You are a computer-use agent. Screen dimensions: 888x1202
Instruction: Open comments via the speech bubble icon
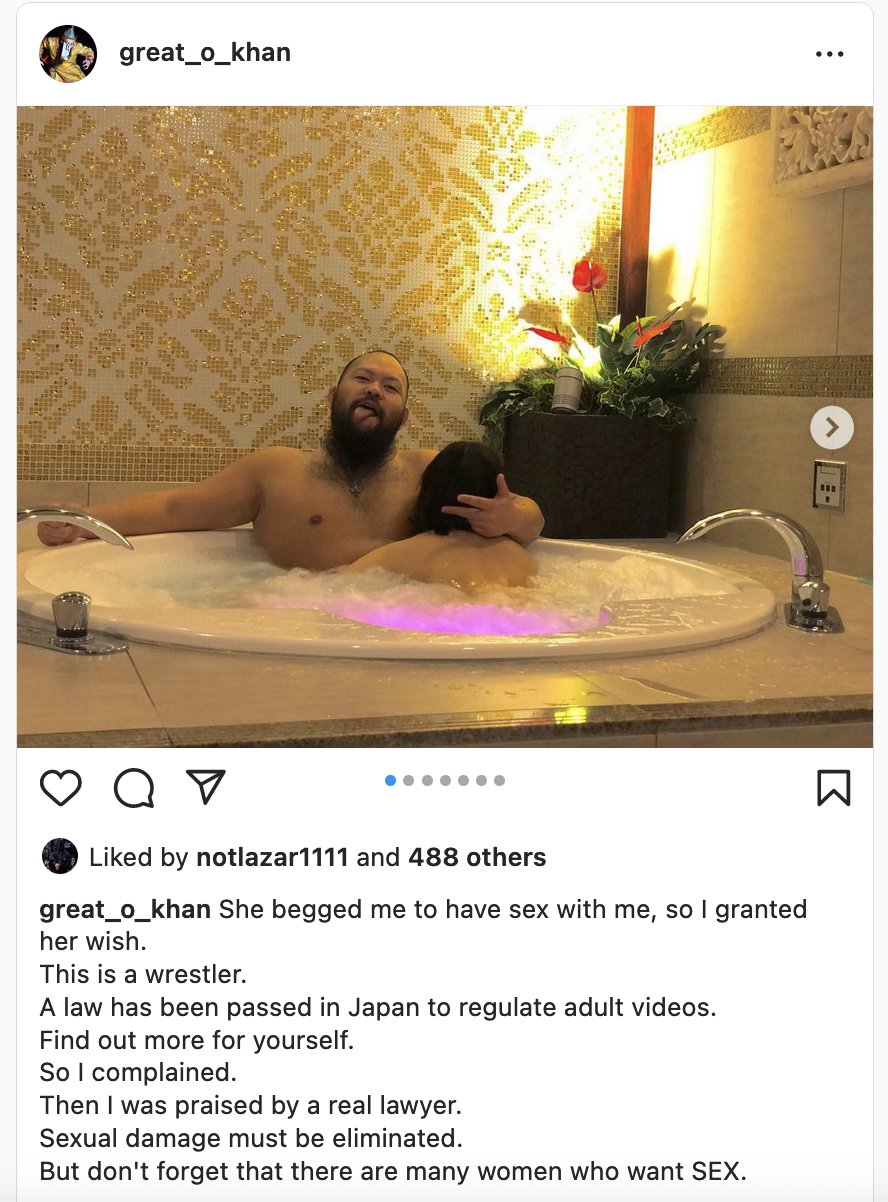(x=134, y=788)
